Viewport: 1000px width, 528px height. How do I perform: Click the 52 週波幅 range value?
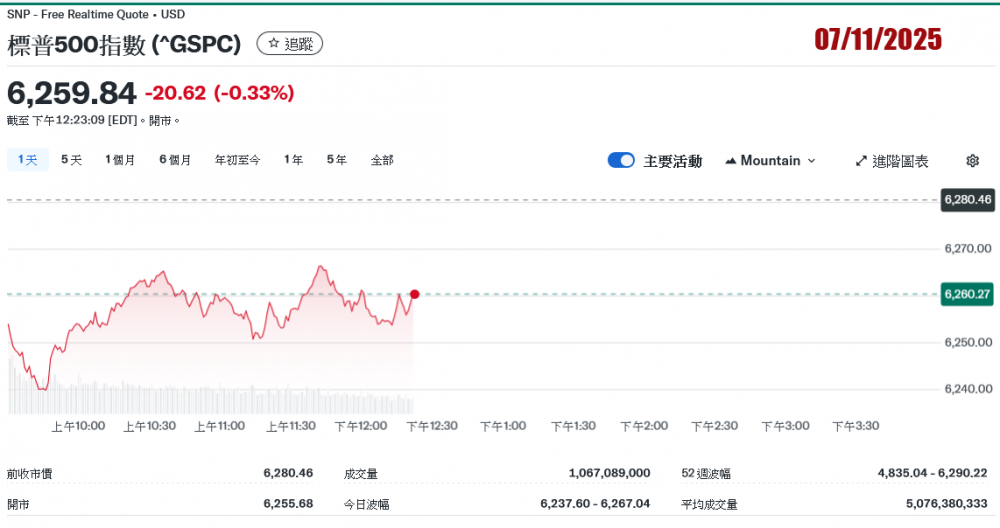tap(930, 473)
